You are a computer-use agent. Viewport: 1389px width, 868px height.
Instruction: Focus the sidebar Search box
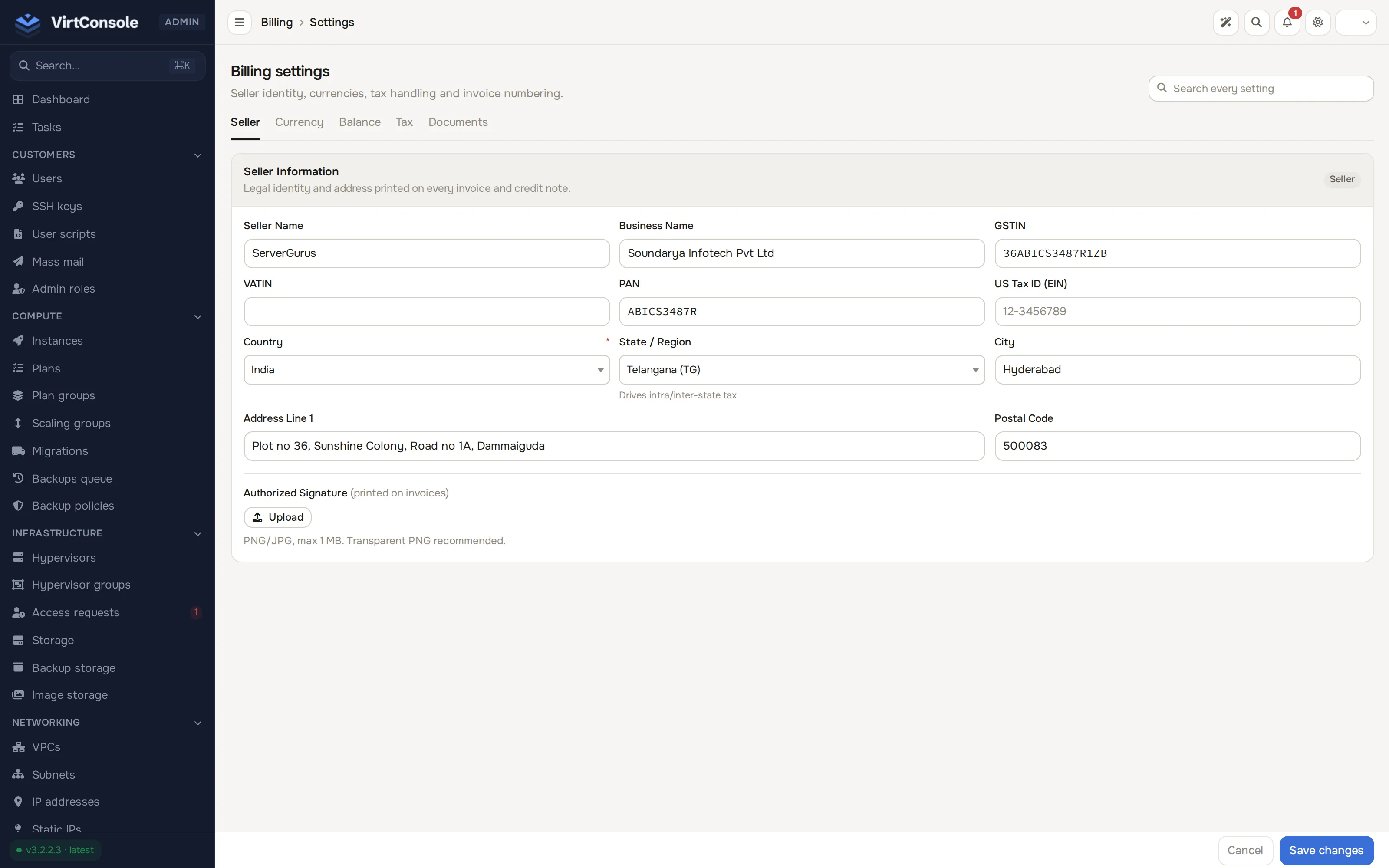point(107,66)
